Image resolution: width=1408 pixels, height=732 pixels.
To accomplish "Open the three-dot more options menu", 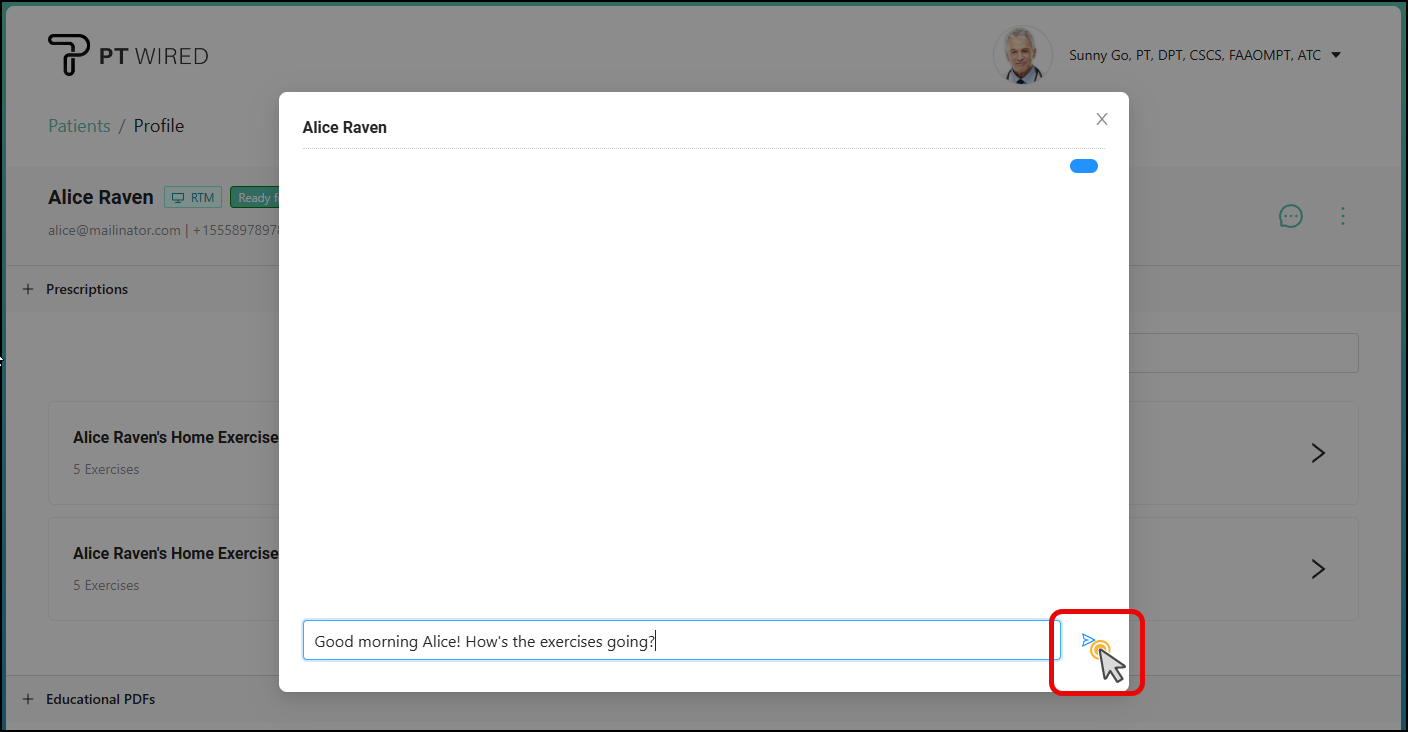I will (x=1343, y=216).
